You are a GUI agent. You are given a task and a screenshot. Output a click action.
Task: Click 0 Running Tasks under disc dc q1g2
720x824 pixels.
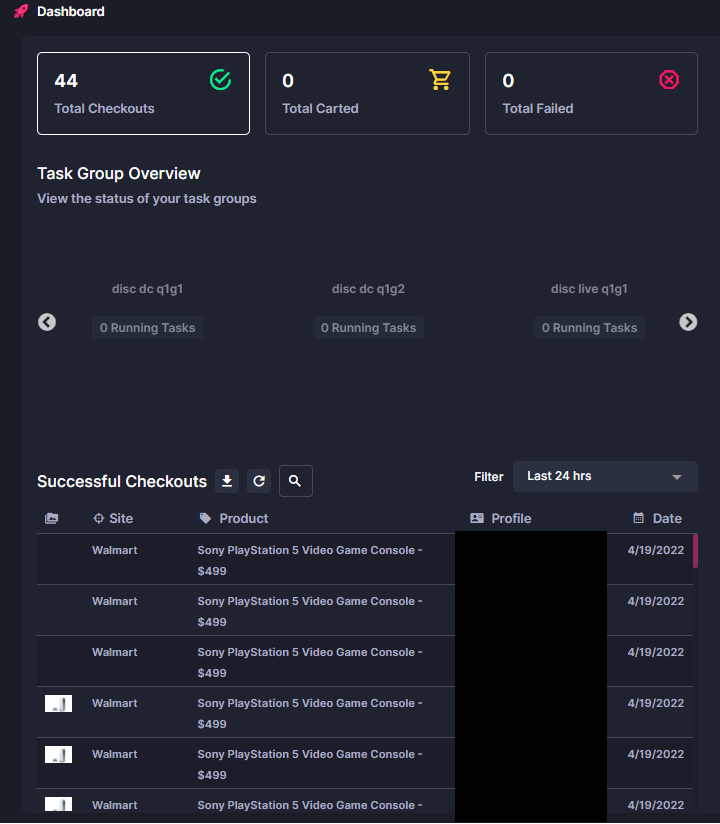pos(368,328)
